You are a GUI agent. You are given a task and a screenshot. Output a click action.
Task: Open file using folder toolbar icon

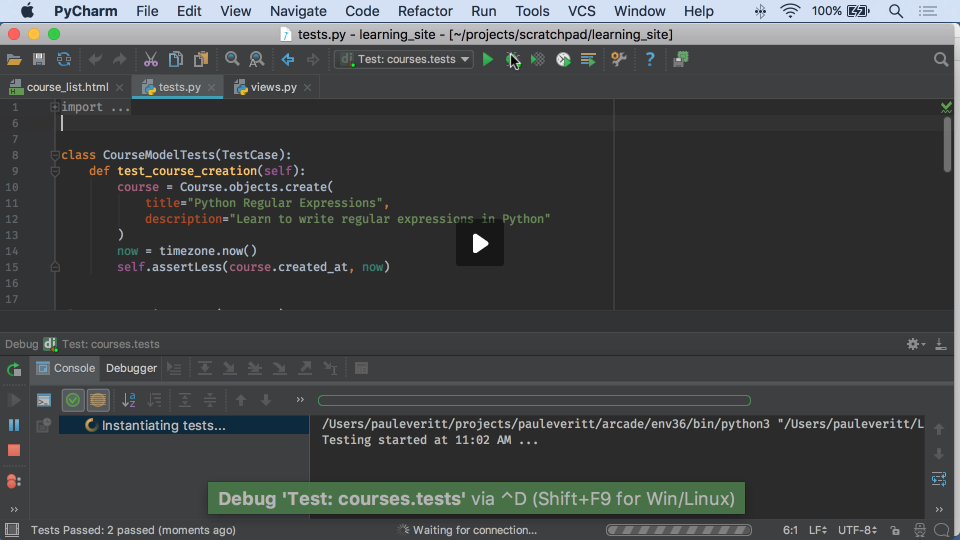point(14,59)
